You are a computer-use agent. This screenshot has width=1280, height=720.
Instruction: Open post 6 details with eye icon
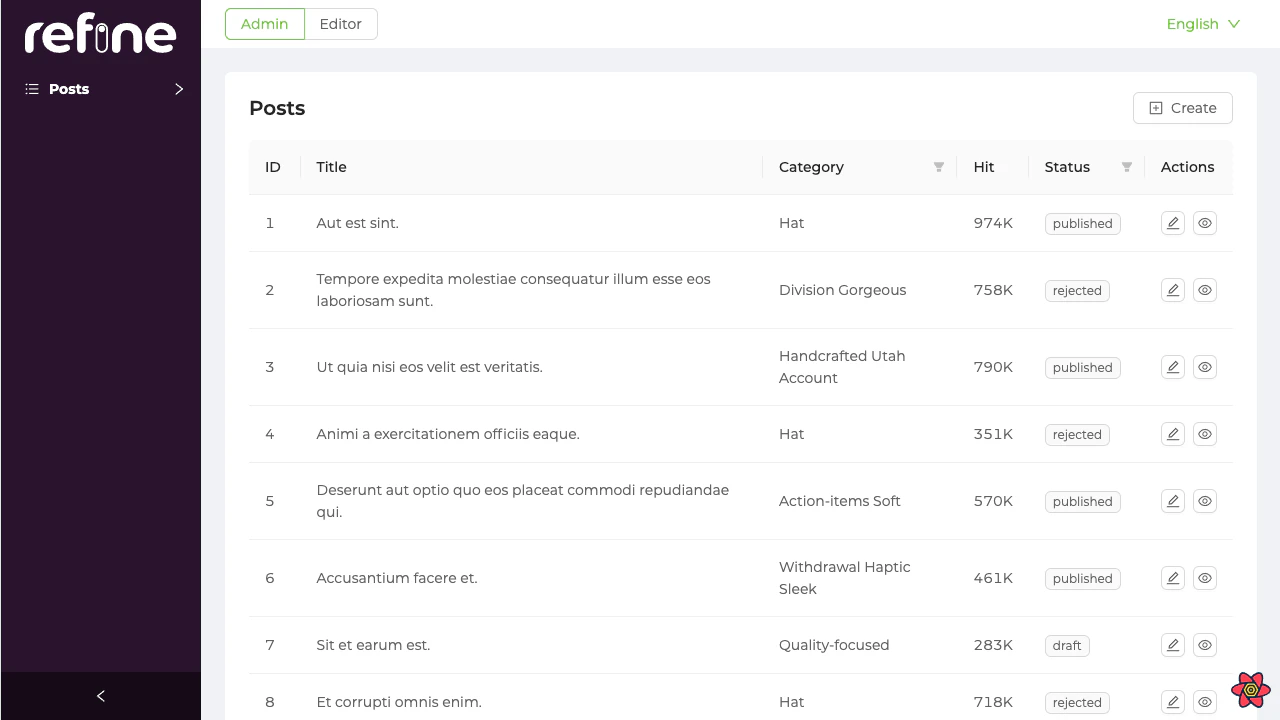1205,578
